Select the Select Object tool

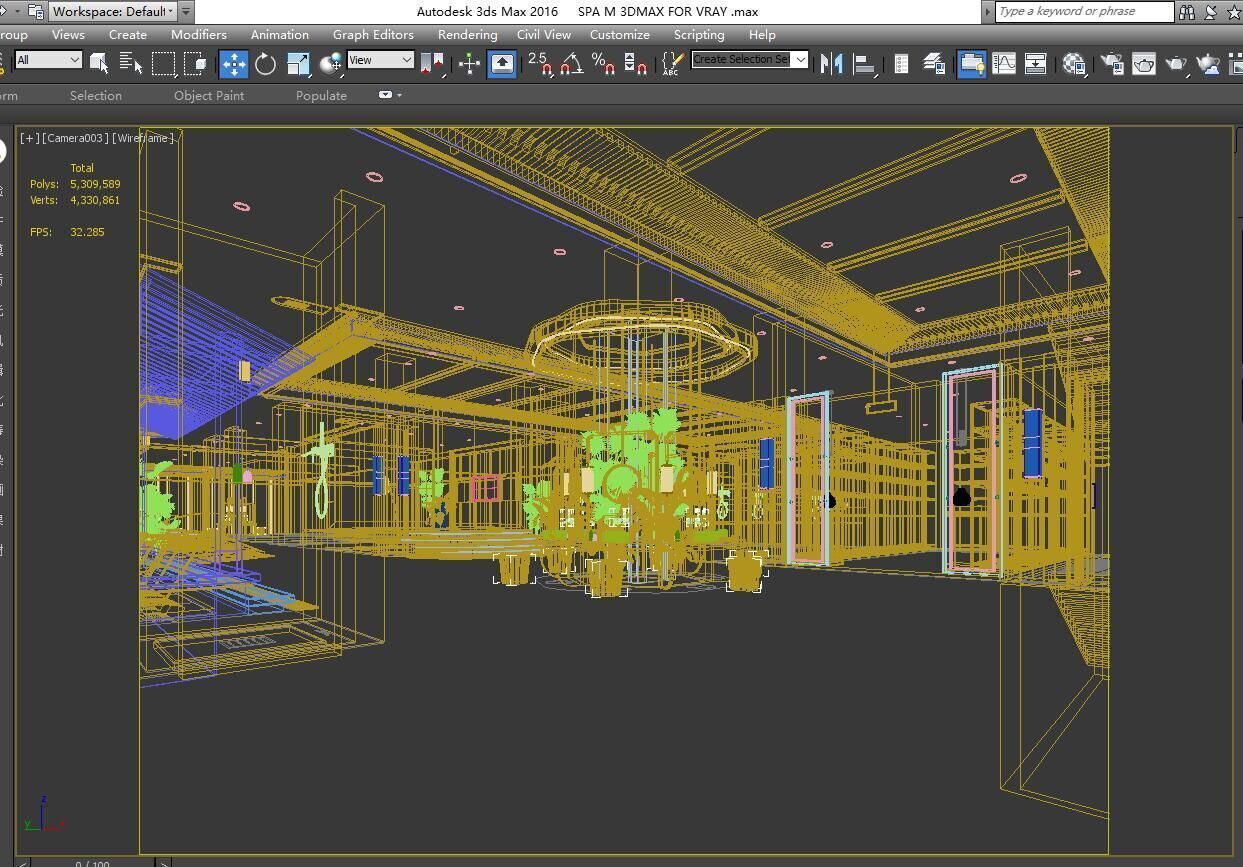click(99, 63)
